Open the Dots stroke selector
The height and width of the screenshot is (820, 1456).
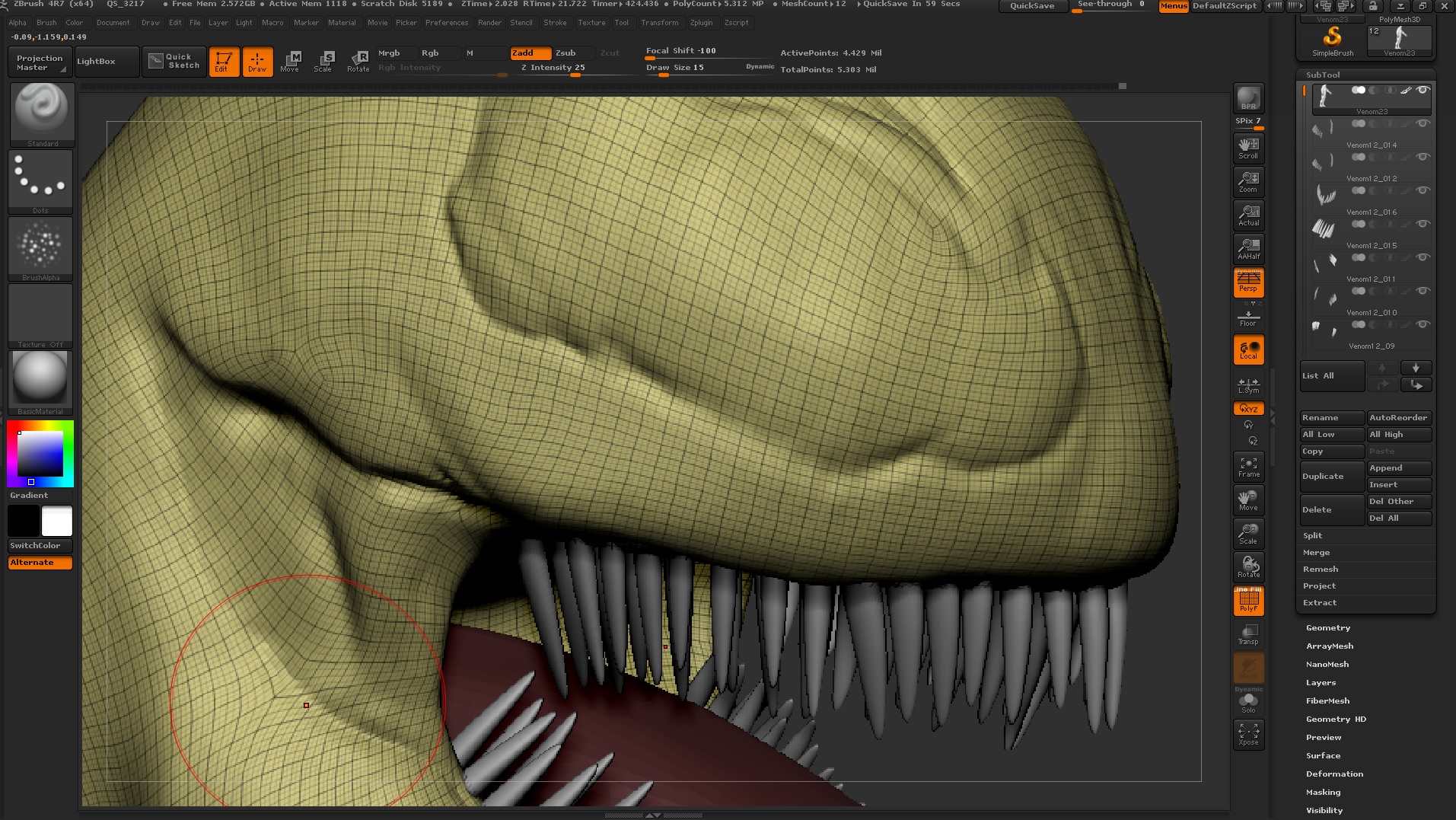tap(41, 182)
